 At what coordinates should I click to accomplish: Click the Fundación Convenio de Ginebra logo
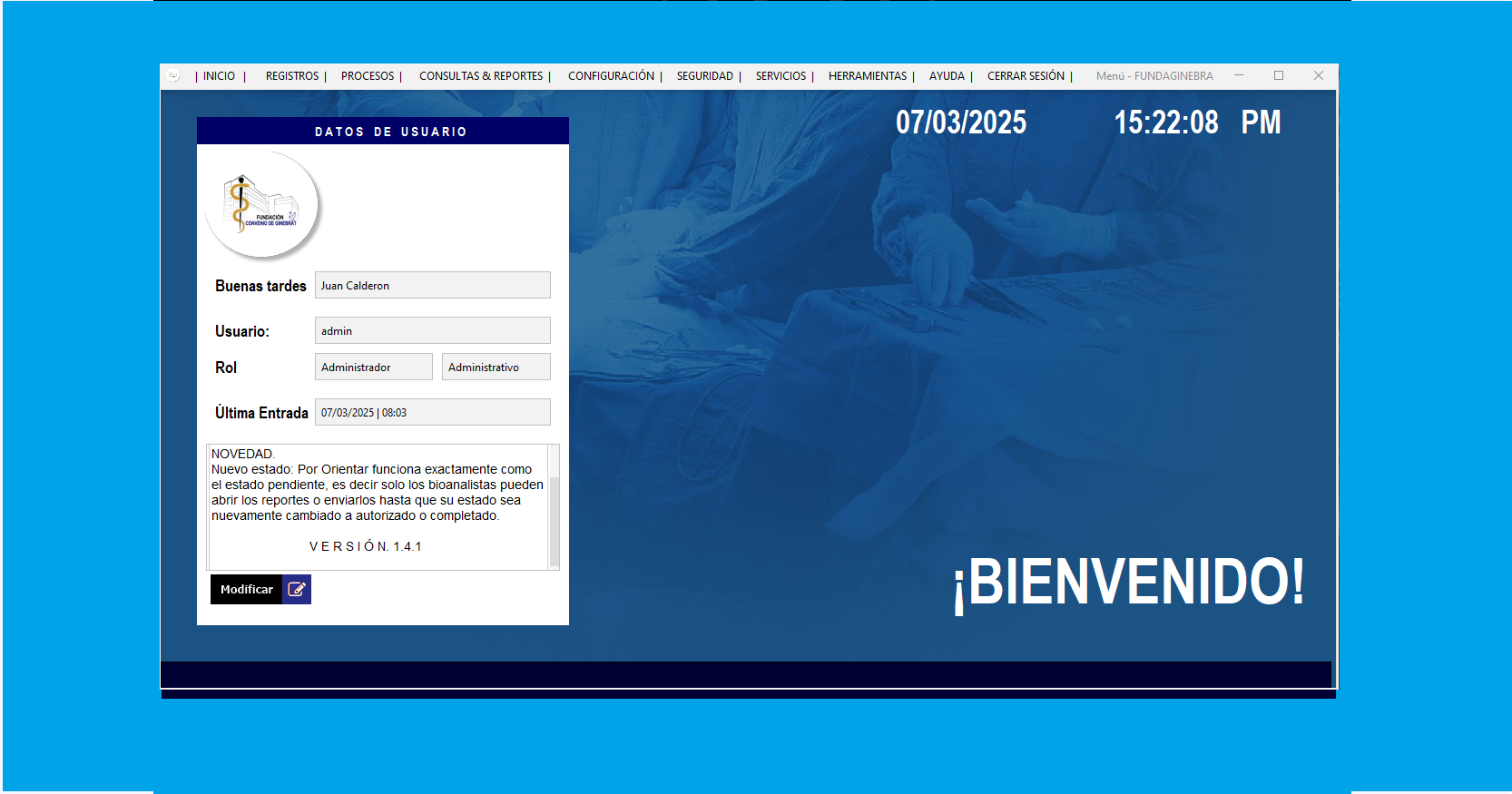click(262, 206)
